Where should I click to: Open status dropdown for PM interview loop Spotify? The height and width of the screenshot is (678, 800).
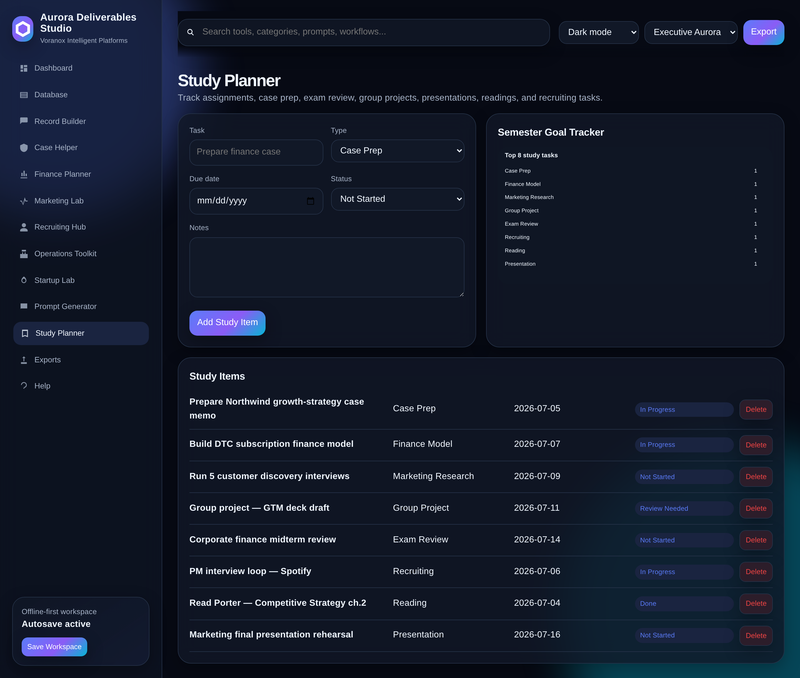pos(684,572)
